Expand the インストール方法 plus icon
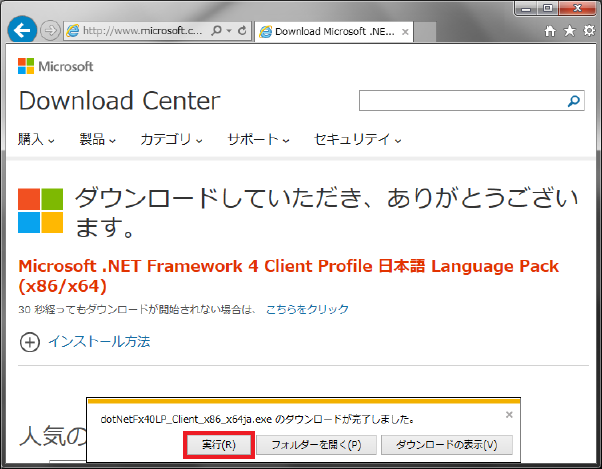The height and width of the screenshot is (469, 602). pyautogui.click(x=30, y=342)
